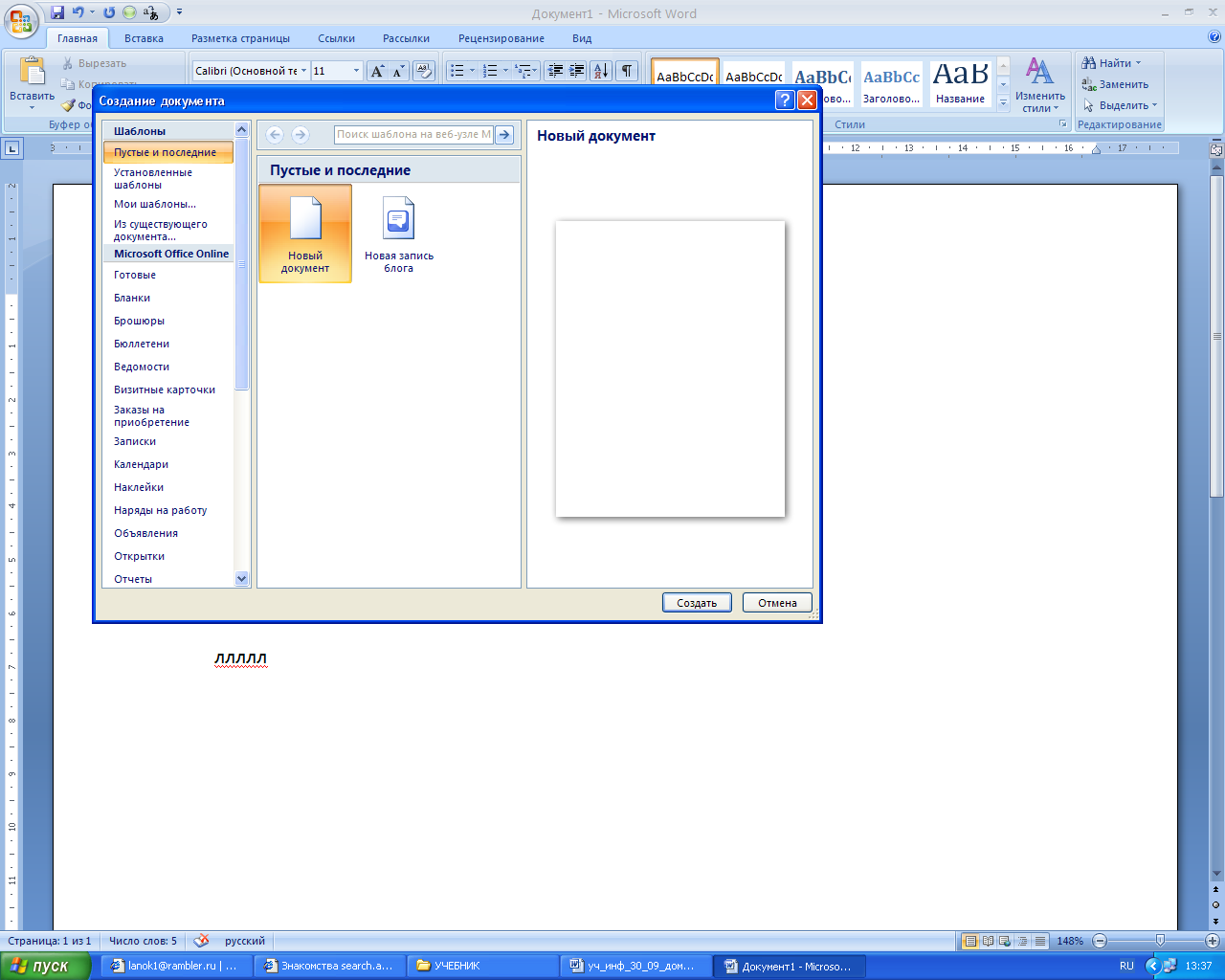Switch to Draft view
The image size is (1225, 980).
[x=1040, y=941]
